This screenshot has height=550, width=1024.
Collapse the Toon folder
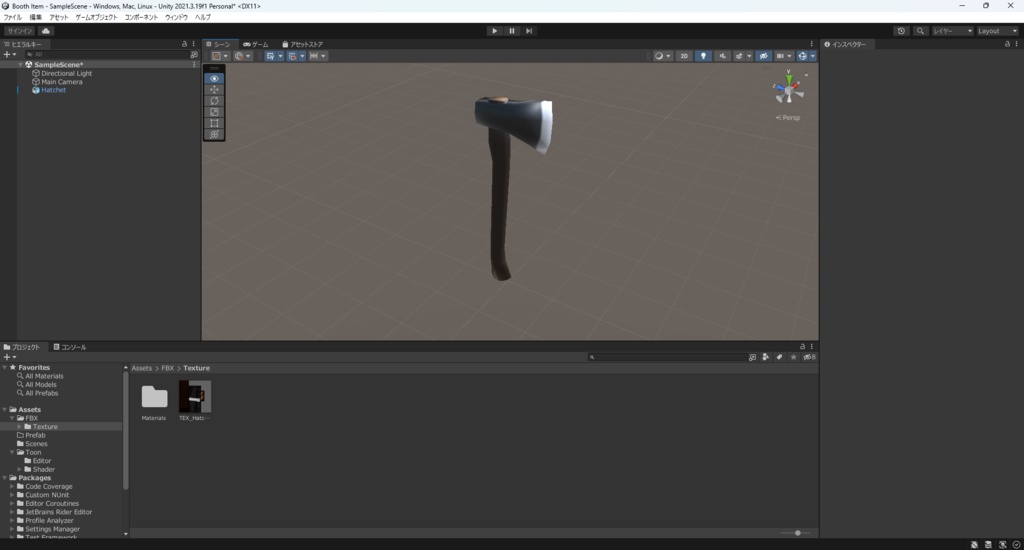[x=12, y=452]
